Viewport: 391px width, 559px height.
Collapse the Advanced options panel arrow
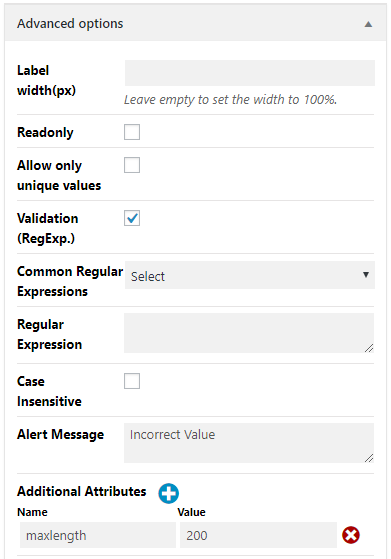tap(368, 24)
